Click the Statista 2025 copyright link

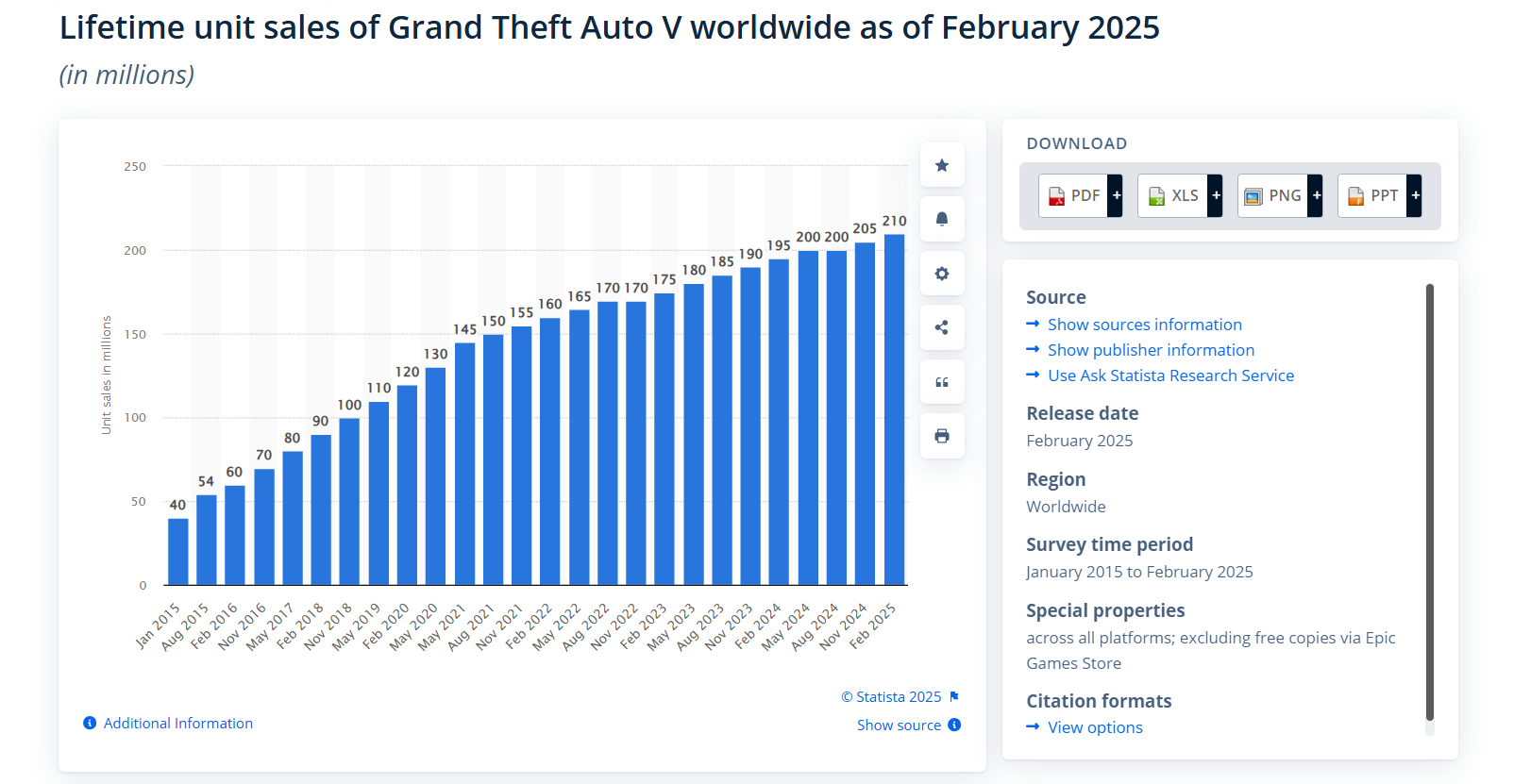891,697
